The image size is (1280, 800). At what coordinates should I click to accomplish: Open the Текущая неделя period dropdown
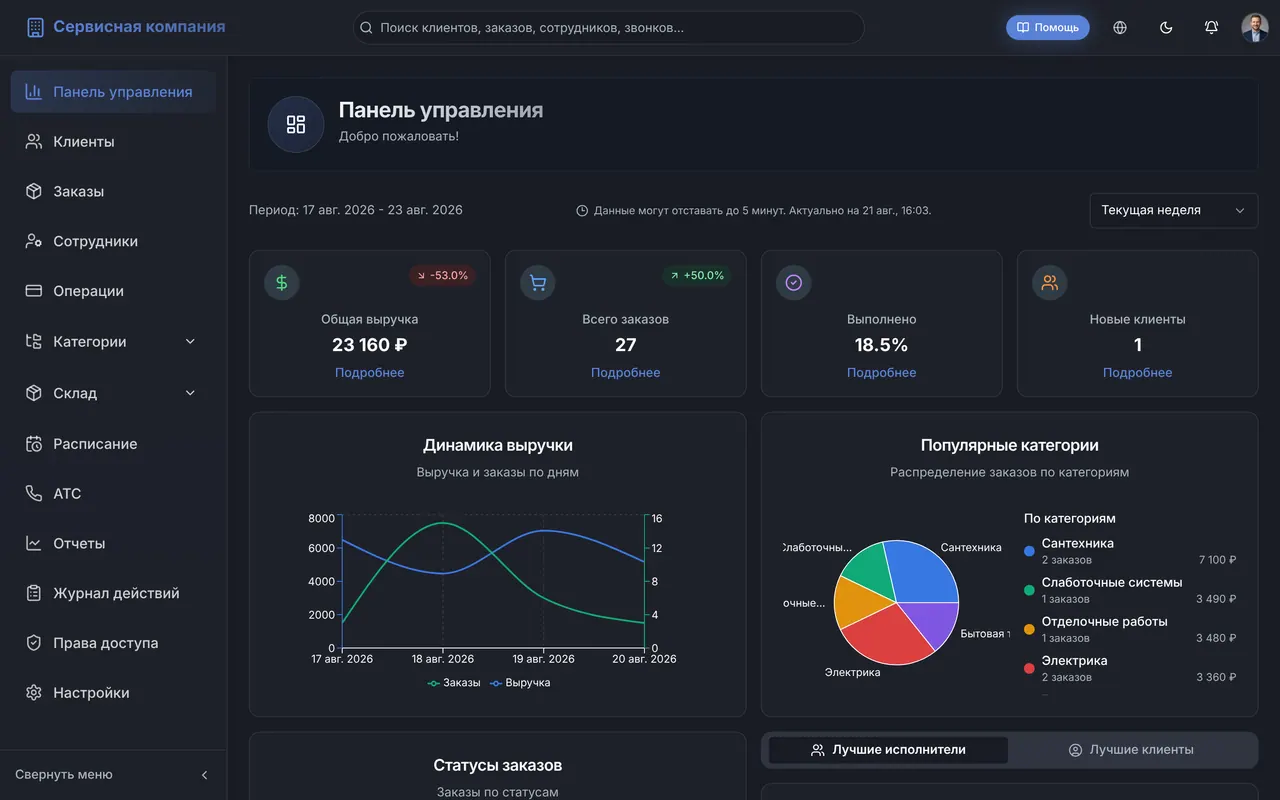pyautogui.click(x=1174, y=211)
